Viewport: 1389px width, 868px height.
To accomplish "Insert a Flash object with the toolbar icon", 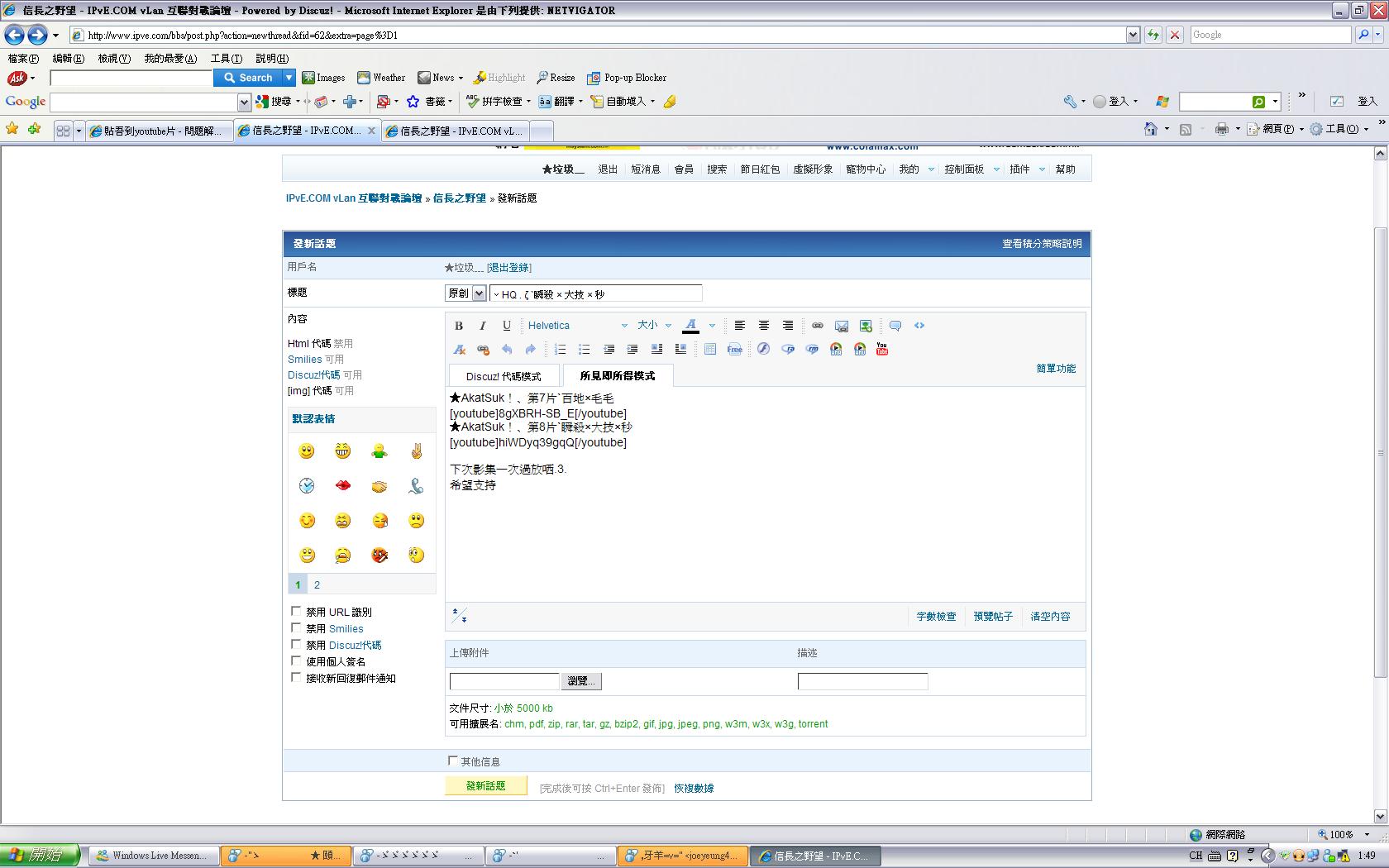I will point(763,349).
